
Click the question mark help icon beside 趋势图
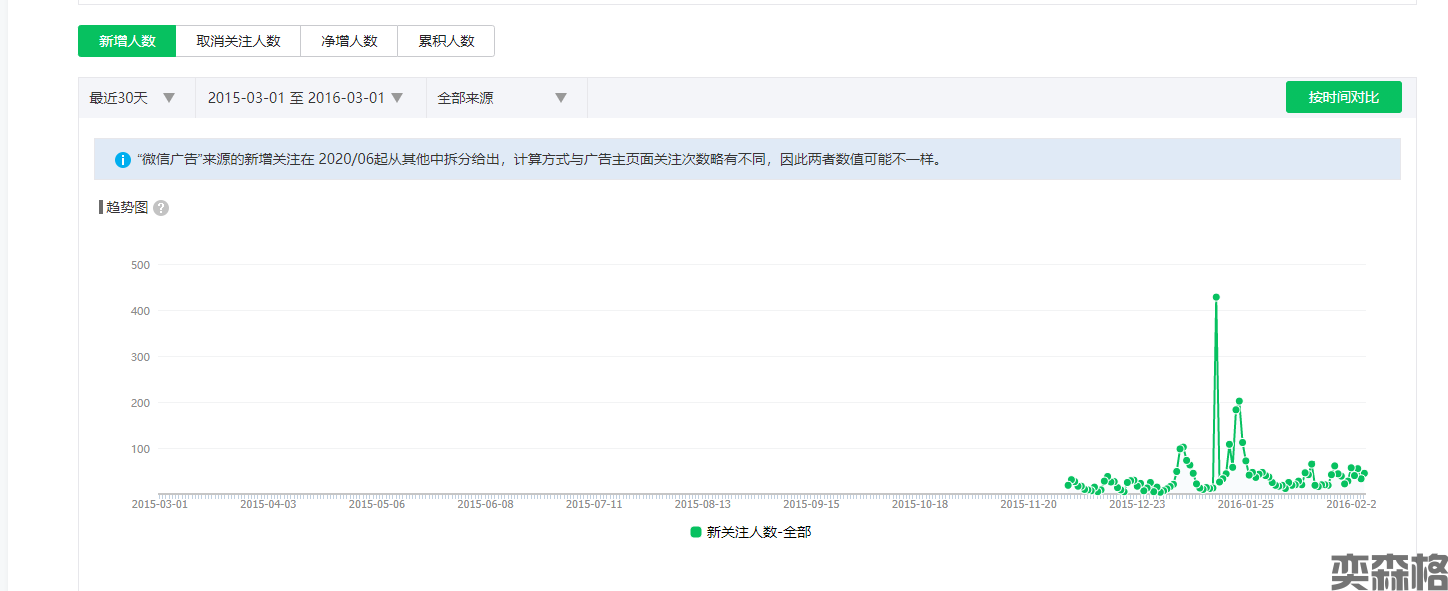[161, 208]
